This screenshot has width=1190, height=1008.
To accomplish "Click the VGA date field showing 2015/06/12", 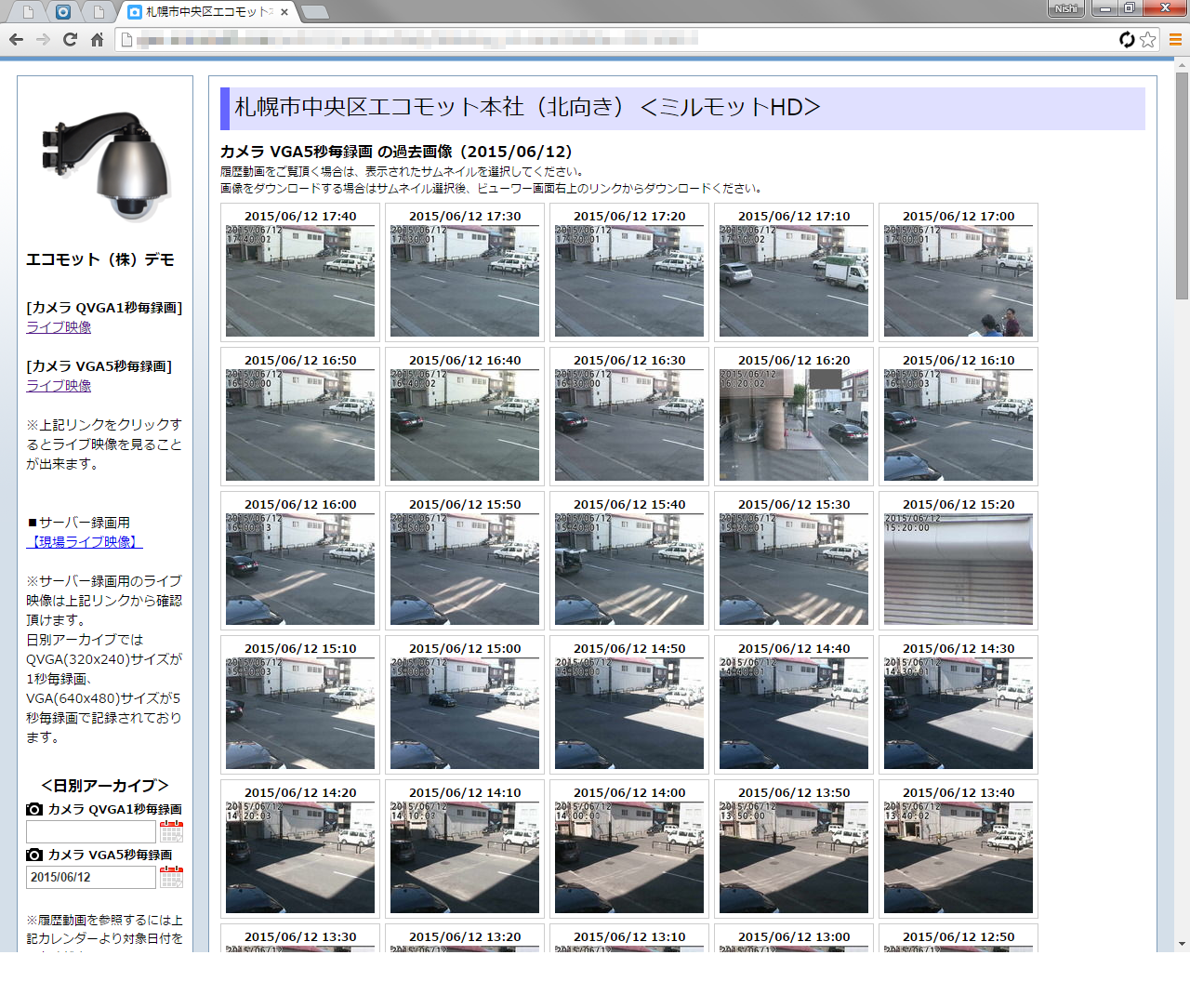I will click(90, 877).
